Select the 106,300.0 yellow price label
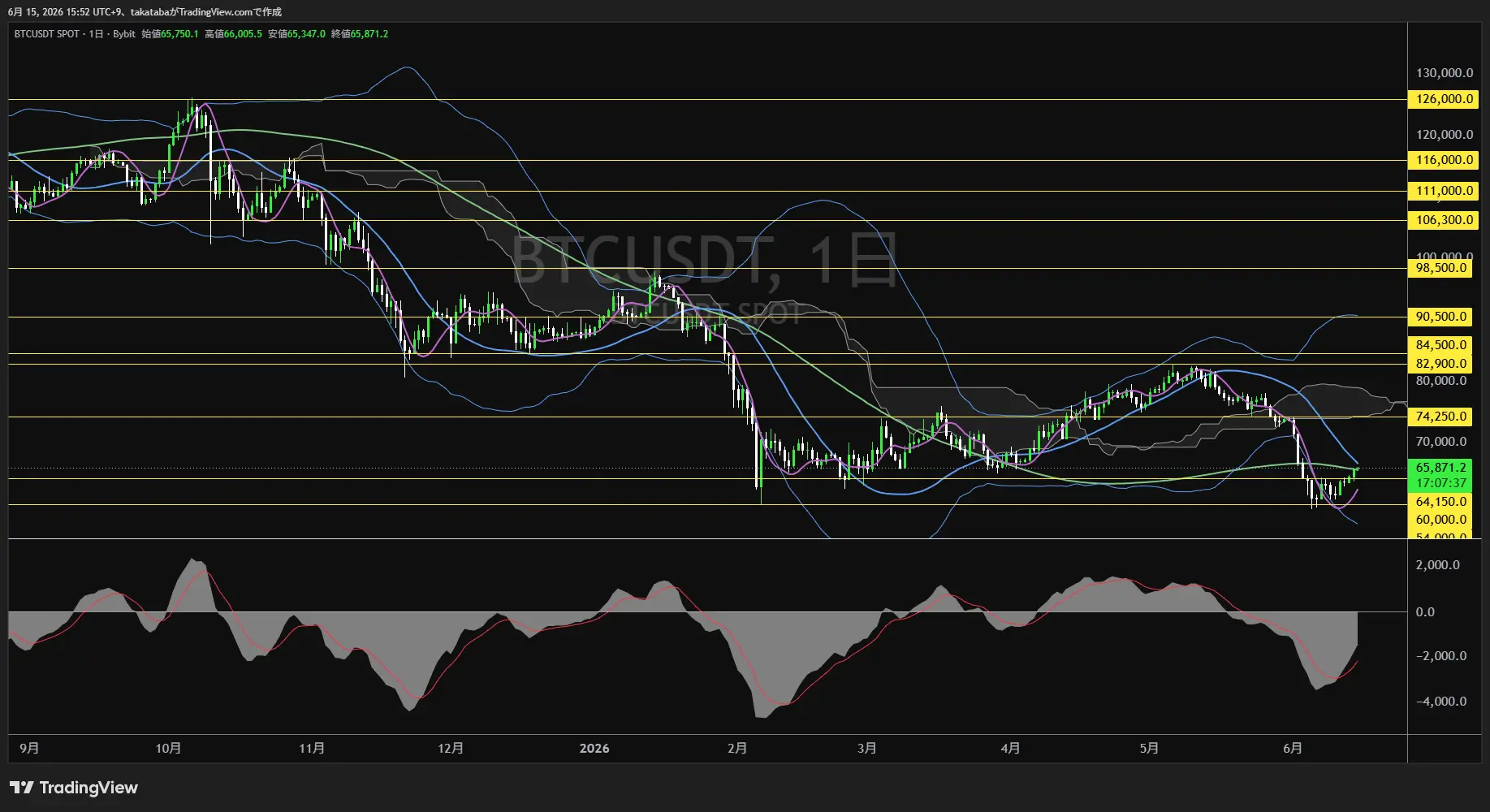The height and width of the screenshot is (812, 1490). [x=1445, y=220]
